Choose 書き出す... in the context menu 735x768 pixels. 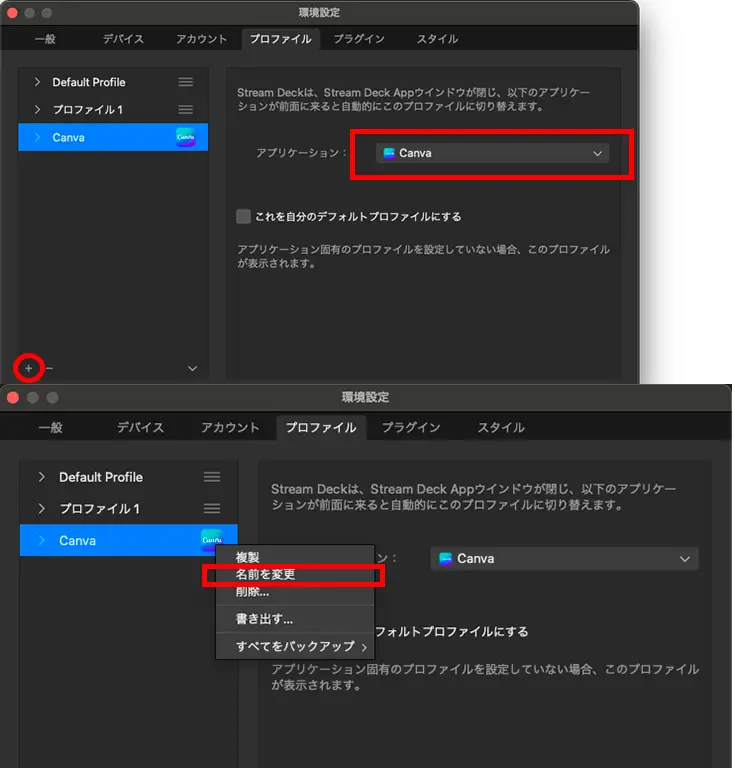click(x=295, y=619)
